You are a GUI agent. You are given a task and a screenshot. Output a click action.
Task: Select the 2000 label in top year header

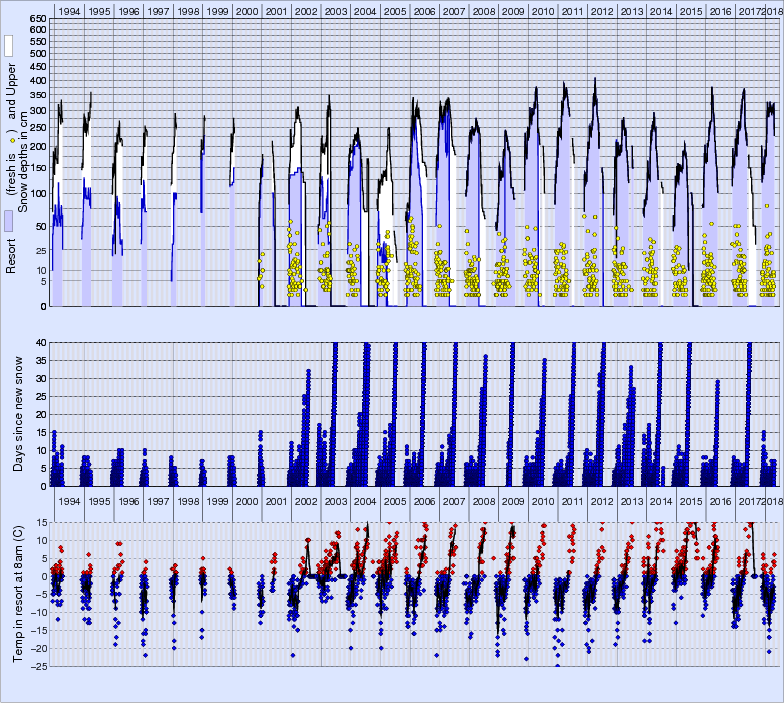[246, 11]
